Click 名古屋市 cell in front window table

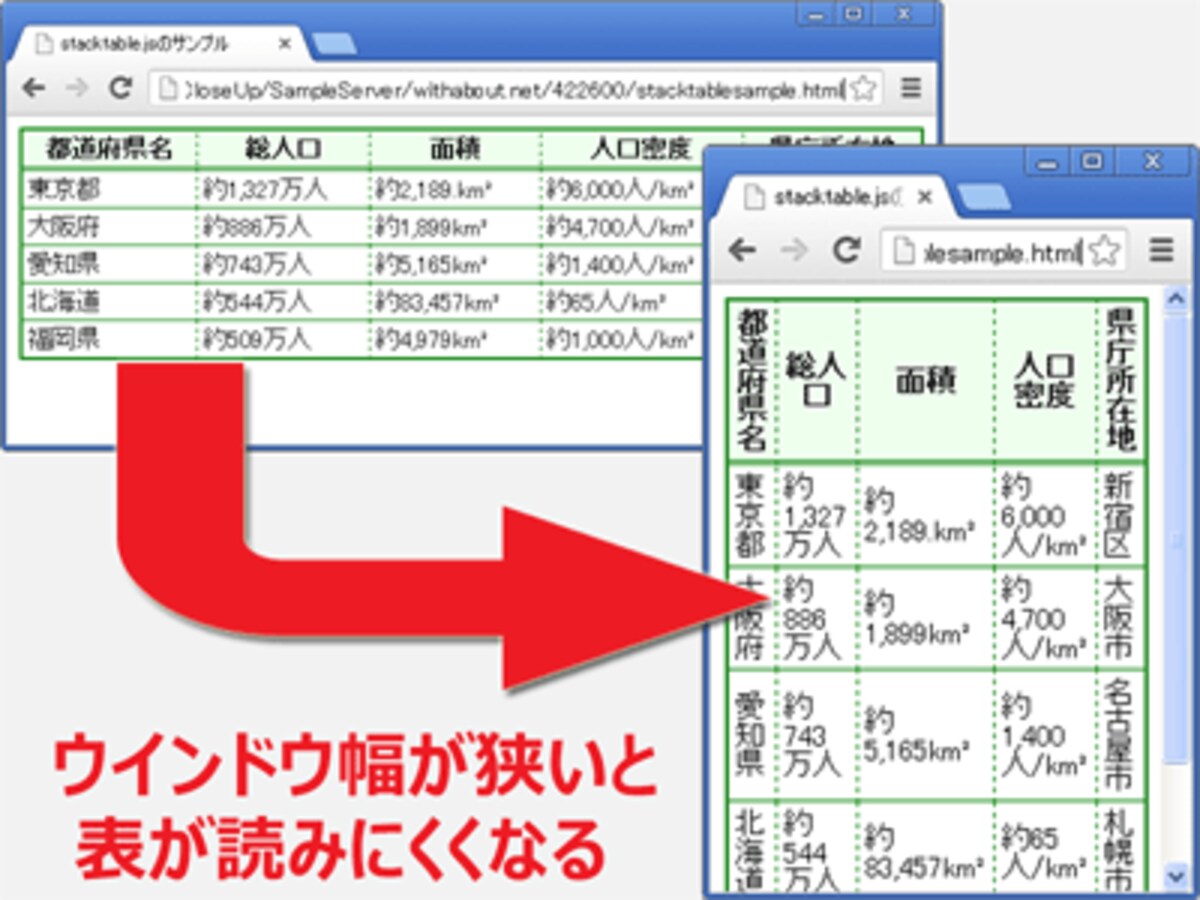point(1121,735)
